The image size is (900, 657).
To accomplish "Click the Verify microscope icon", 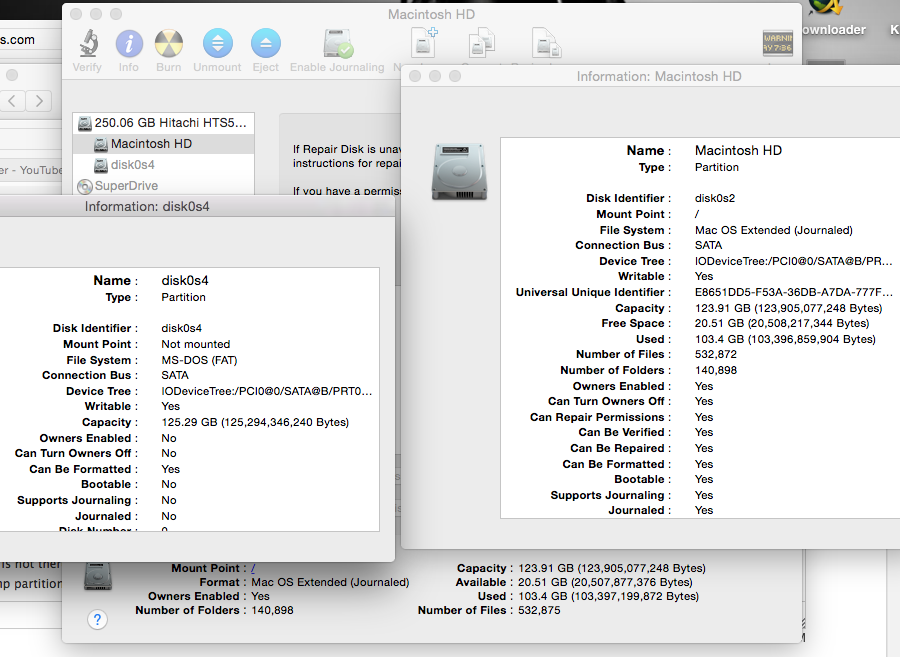I will (87, 45).
